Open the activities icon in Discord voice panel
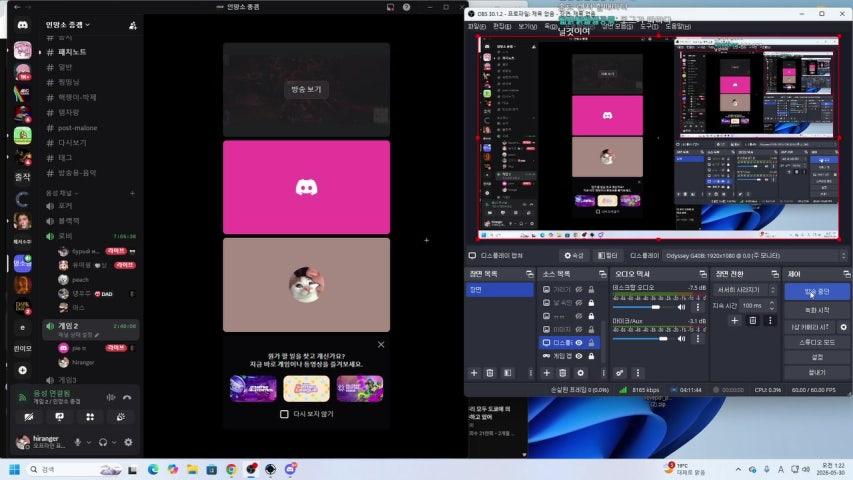The height and width of the screenshot is (480, 853). click(90, 417)
